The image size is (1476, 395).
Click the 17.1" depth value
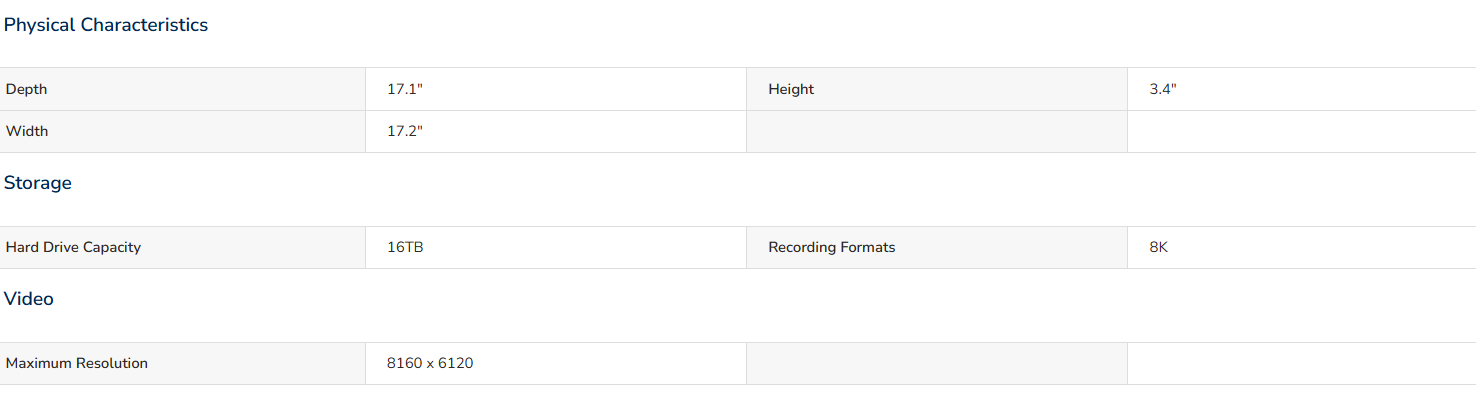click(x=405, y=89)
